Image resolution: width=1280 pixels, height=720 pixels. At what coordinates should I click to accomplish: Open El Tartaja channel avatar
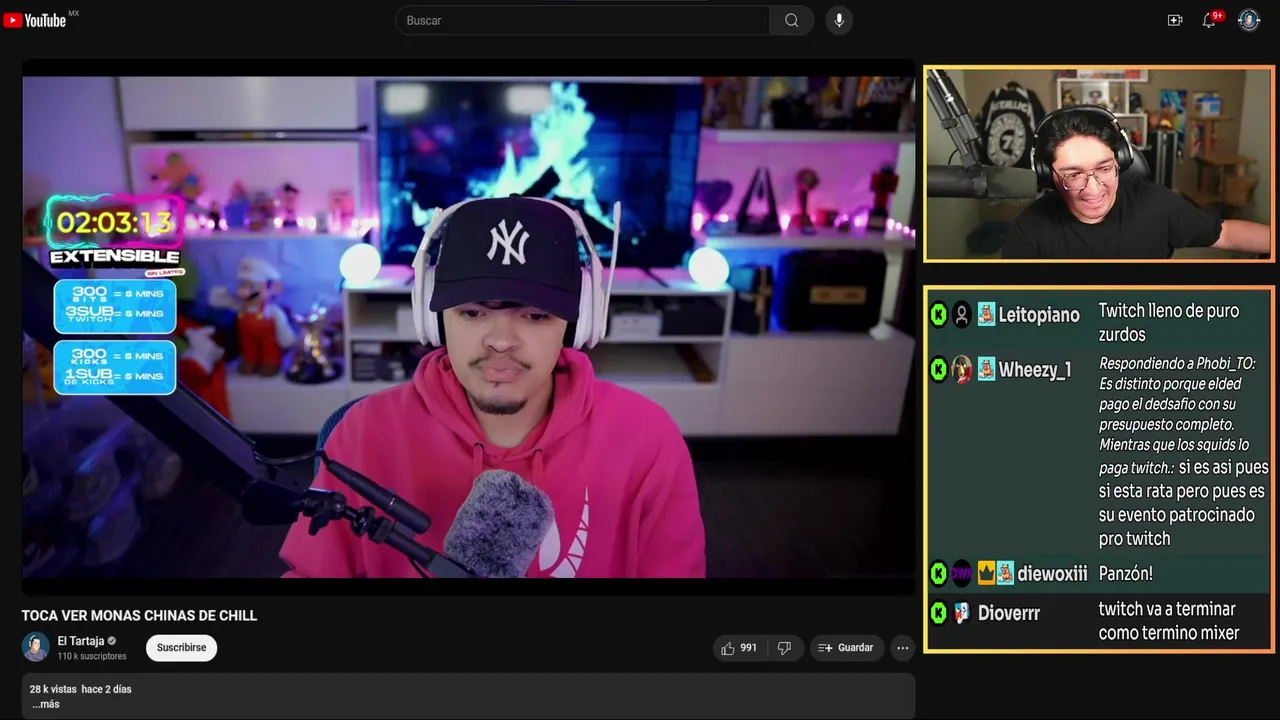coord(36,647)
